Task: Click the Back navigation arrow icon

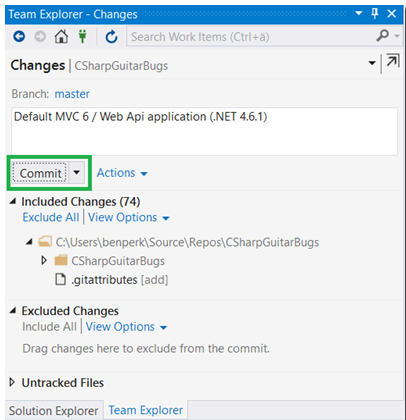Action: (19, 36)
